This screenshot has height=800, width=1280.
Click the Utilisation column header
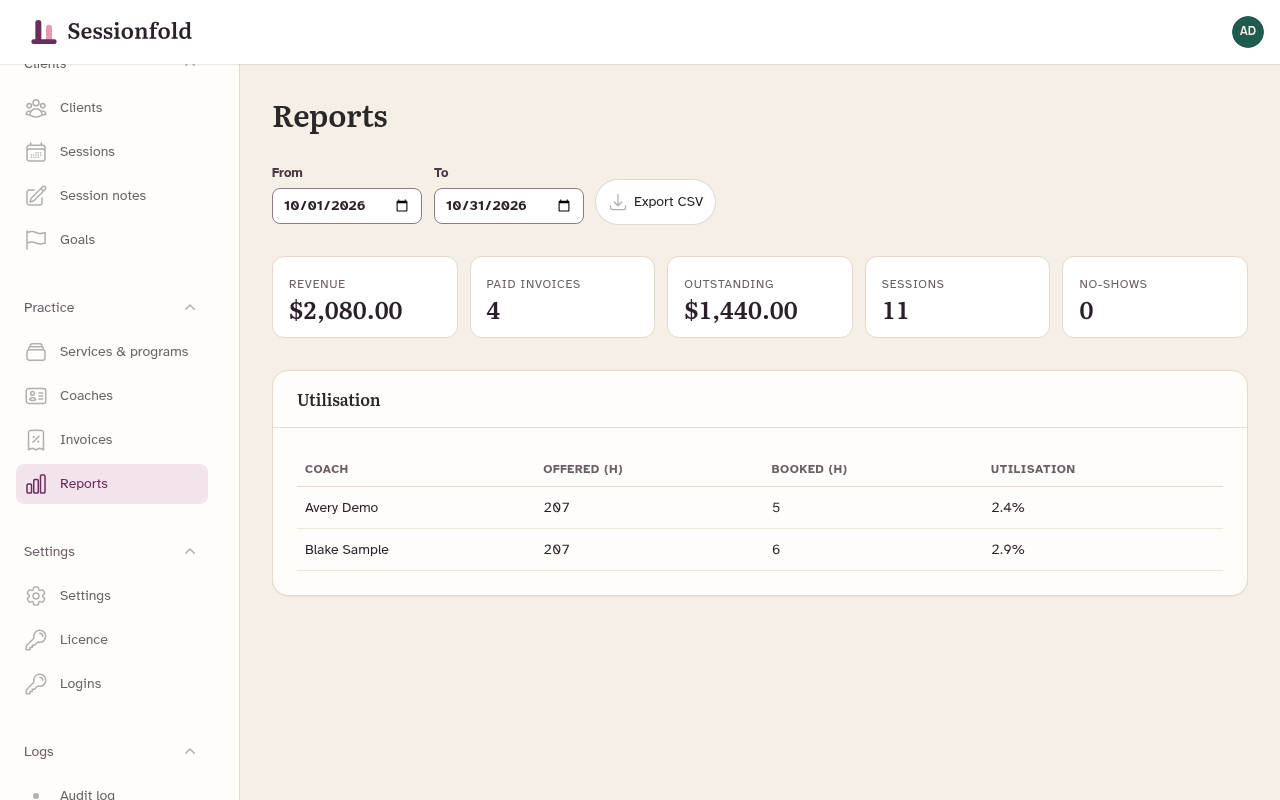click(1033, 469)
